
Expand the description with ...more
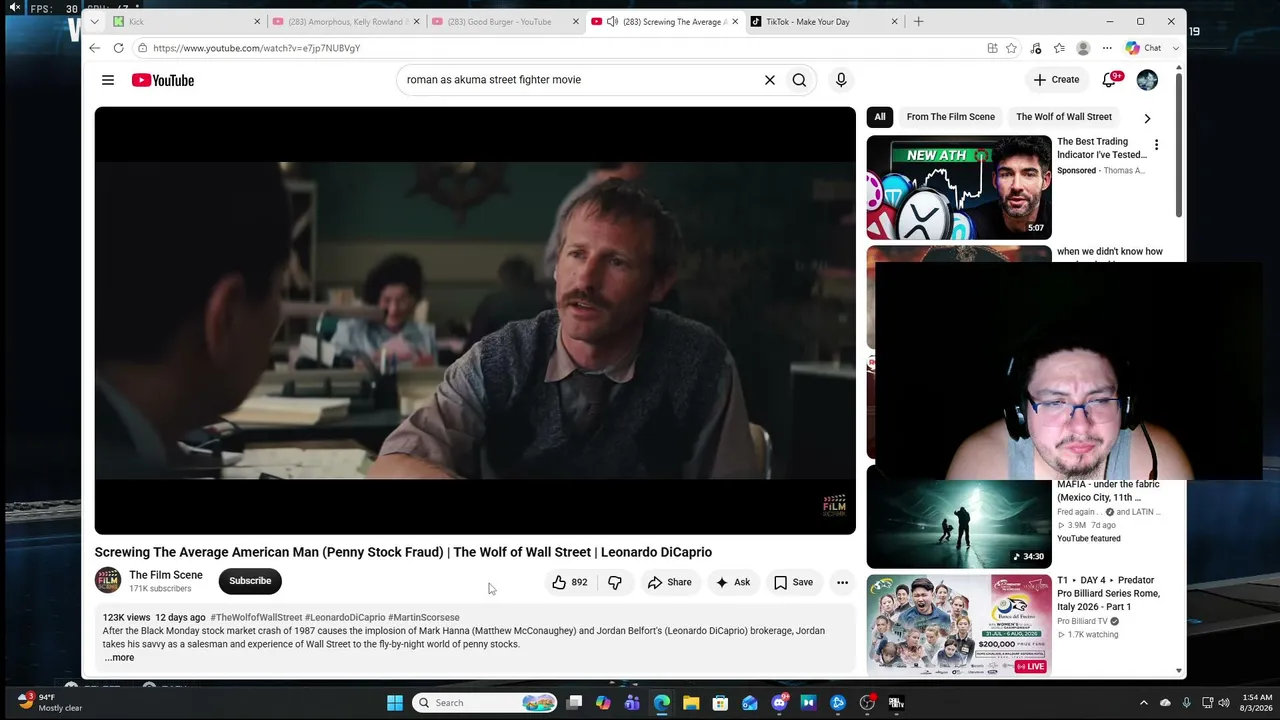click(x=119, y=657)
